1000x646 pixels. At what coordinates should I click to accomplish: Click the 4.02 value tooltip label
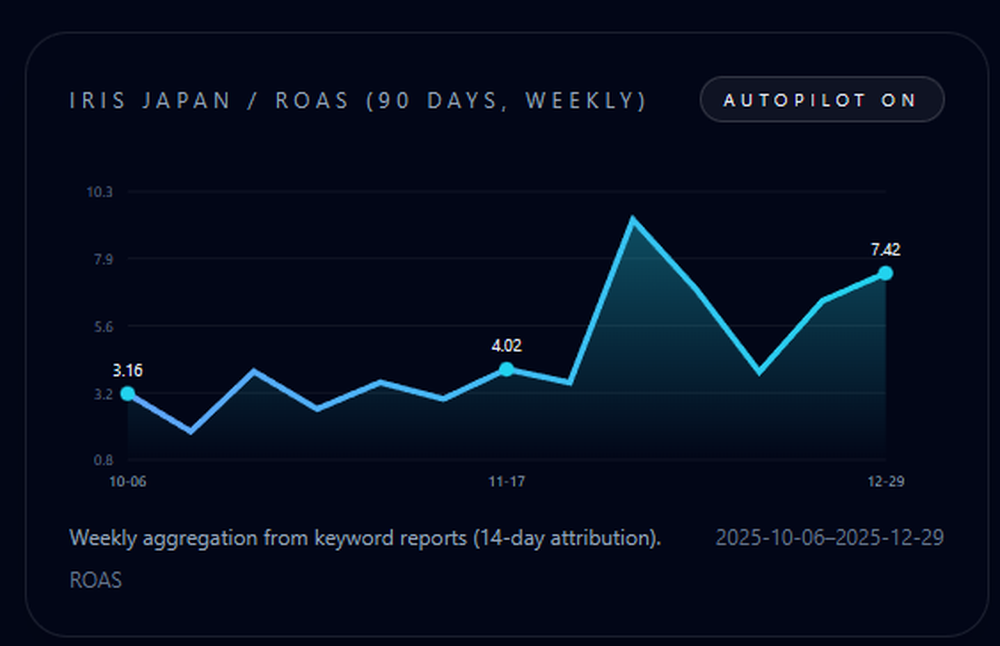tap(506, 345)
